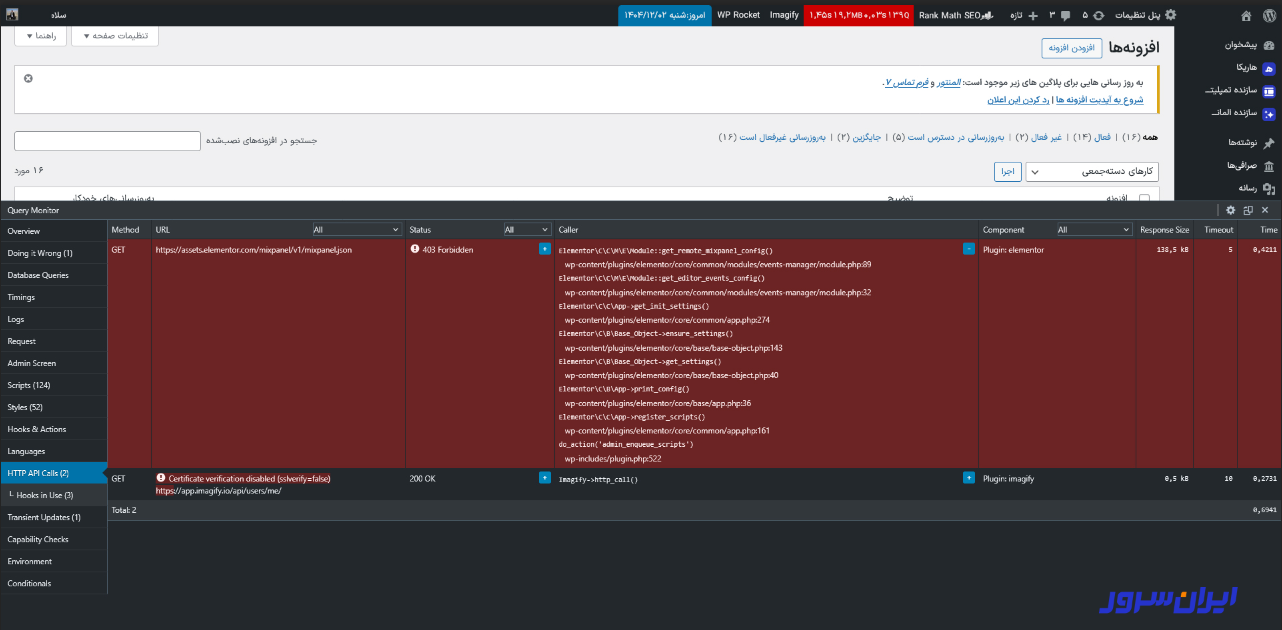1282x630 pixels.
Task: Open comments via the speech bubble icon
Action: [x=1065, y=13]
